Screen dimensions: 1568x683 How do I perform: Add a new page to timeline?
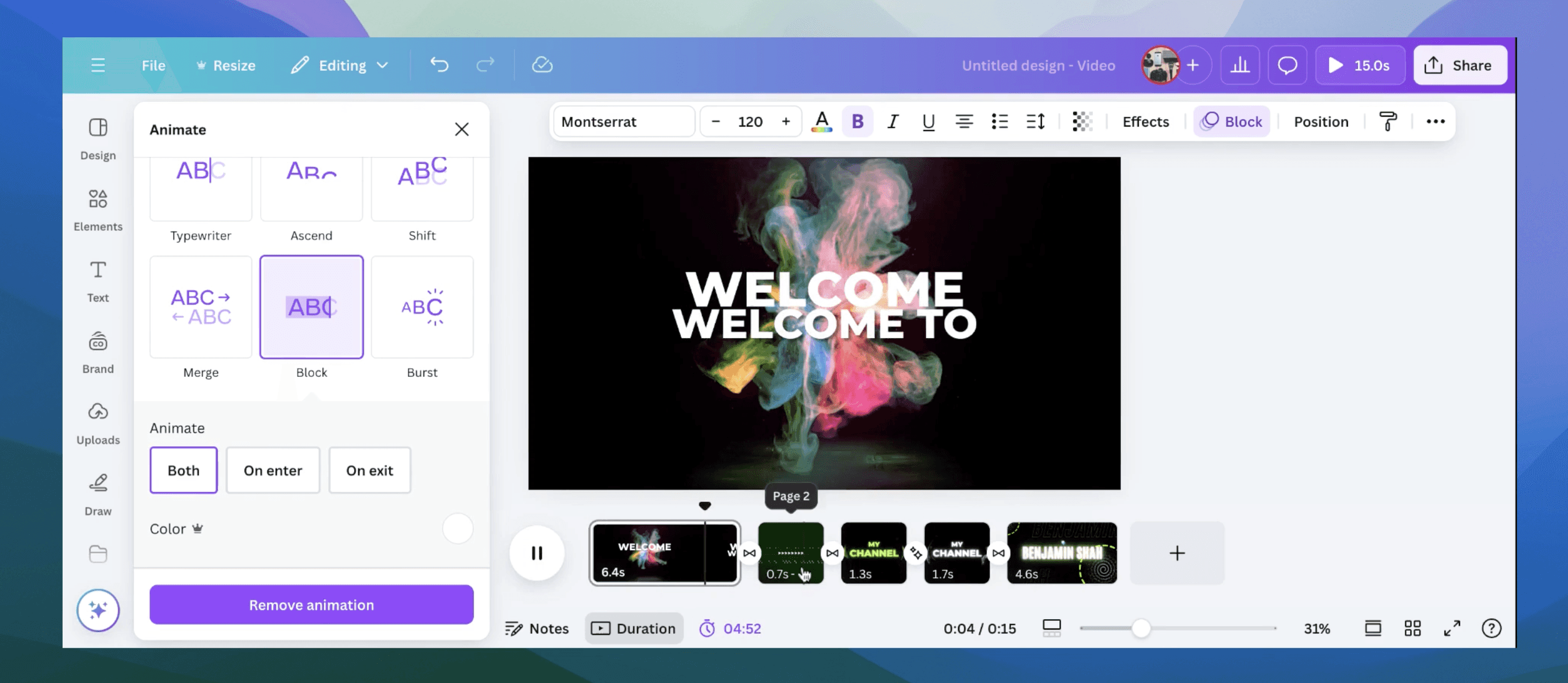[1177, 553]
